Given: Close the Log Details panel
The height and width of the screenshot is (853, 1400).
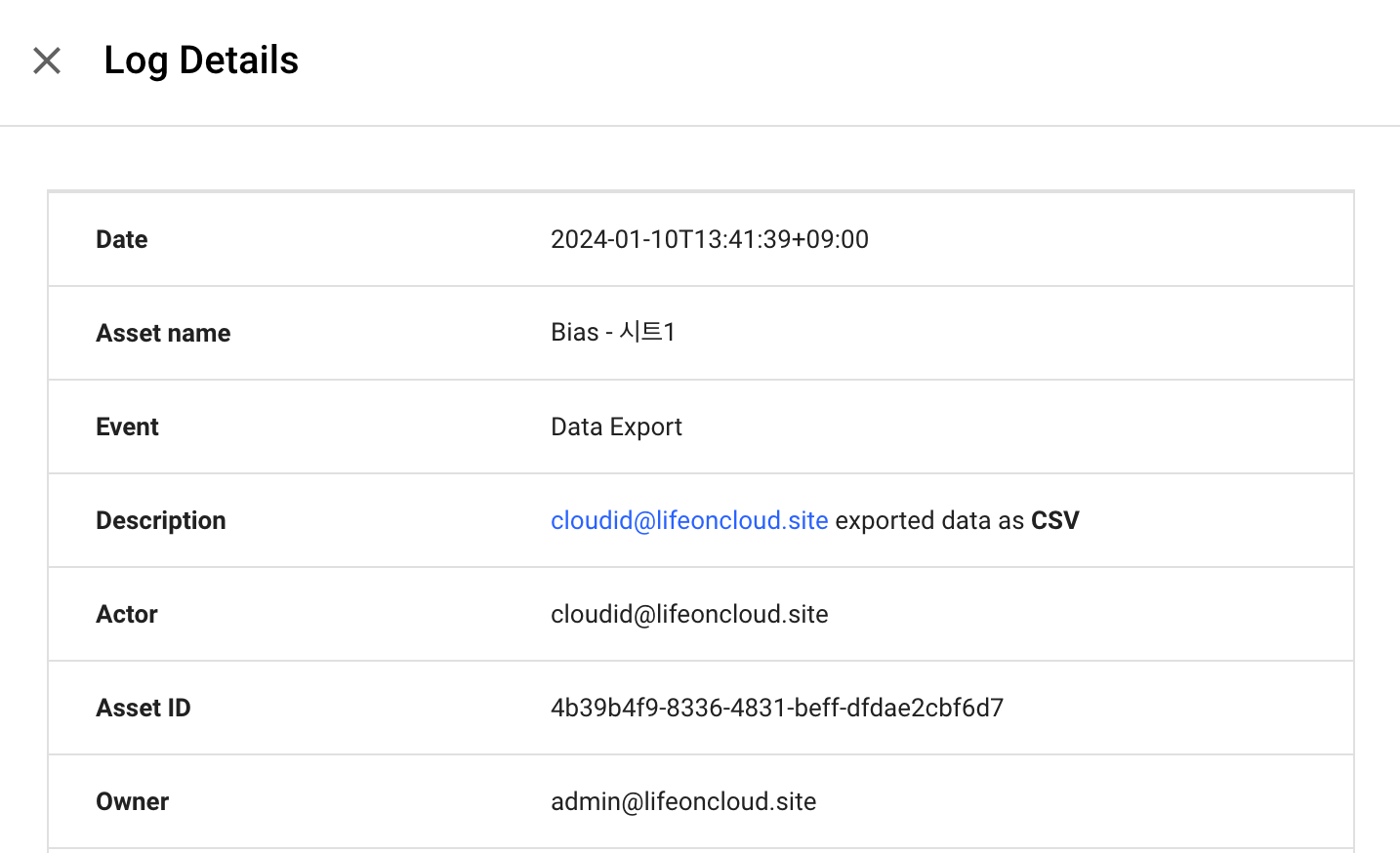Looking at the screenshot, I should [47, 61].
